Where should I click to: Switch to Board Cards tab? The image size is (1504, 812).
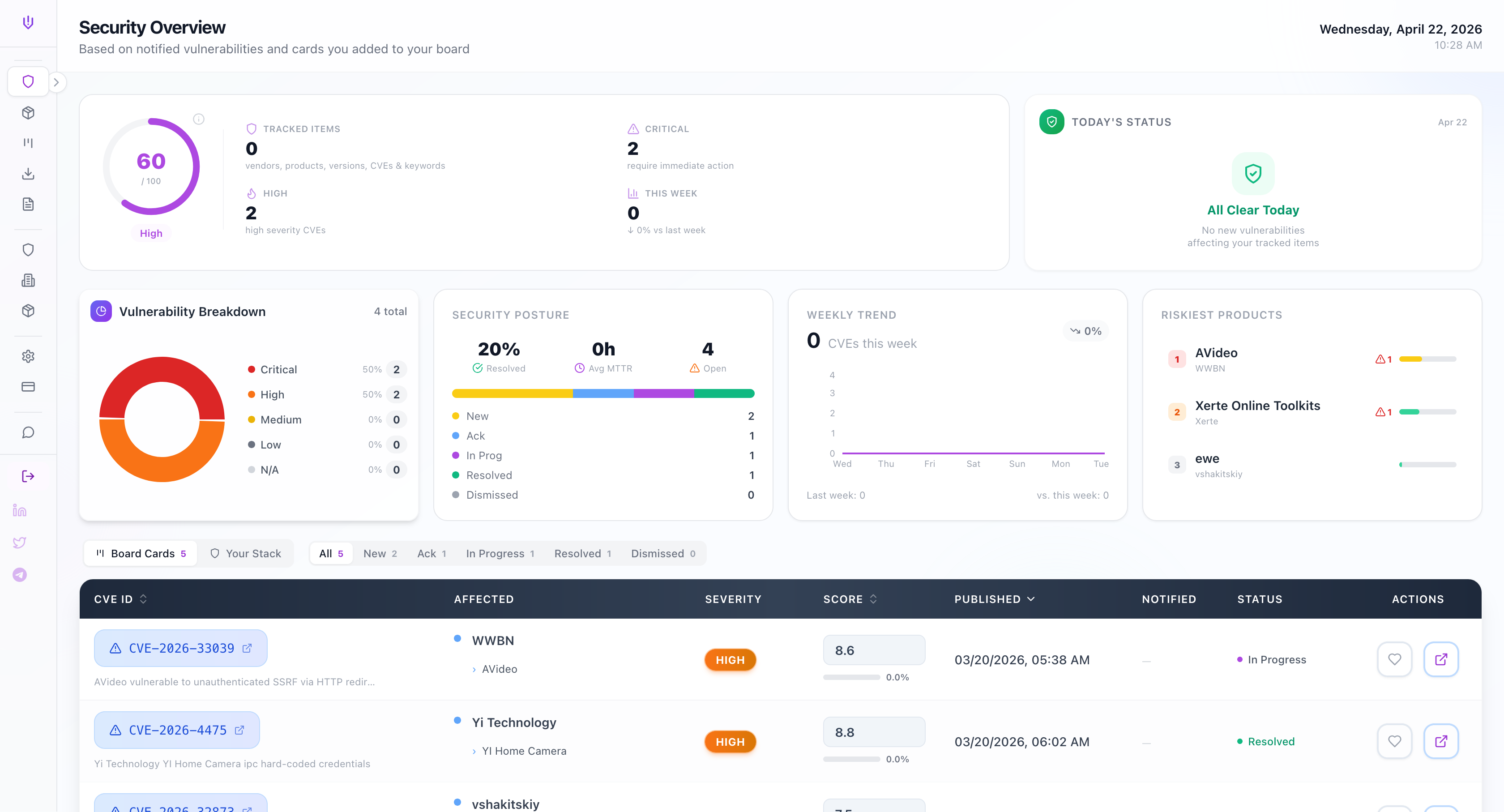[x=141, y=553]
